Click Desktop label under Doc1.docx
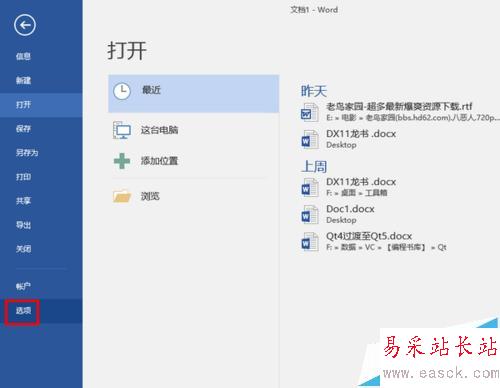 click(x=341, y=220)
